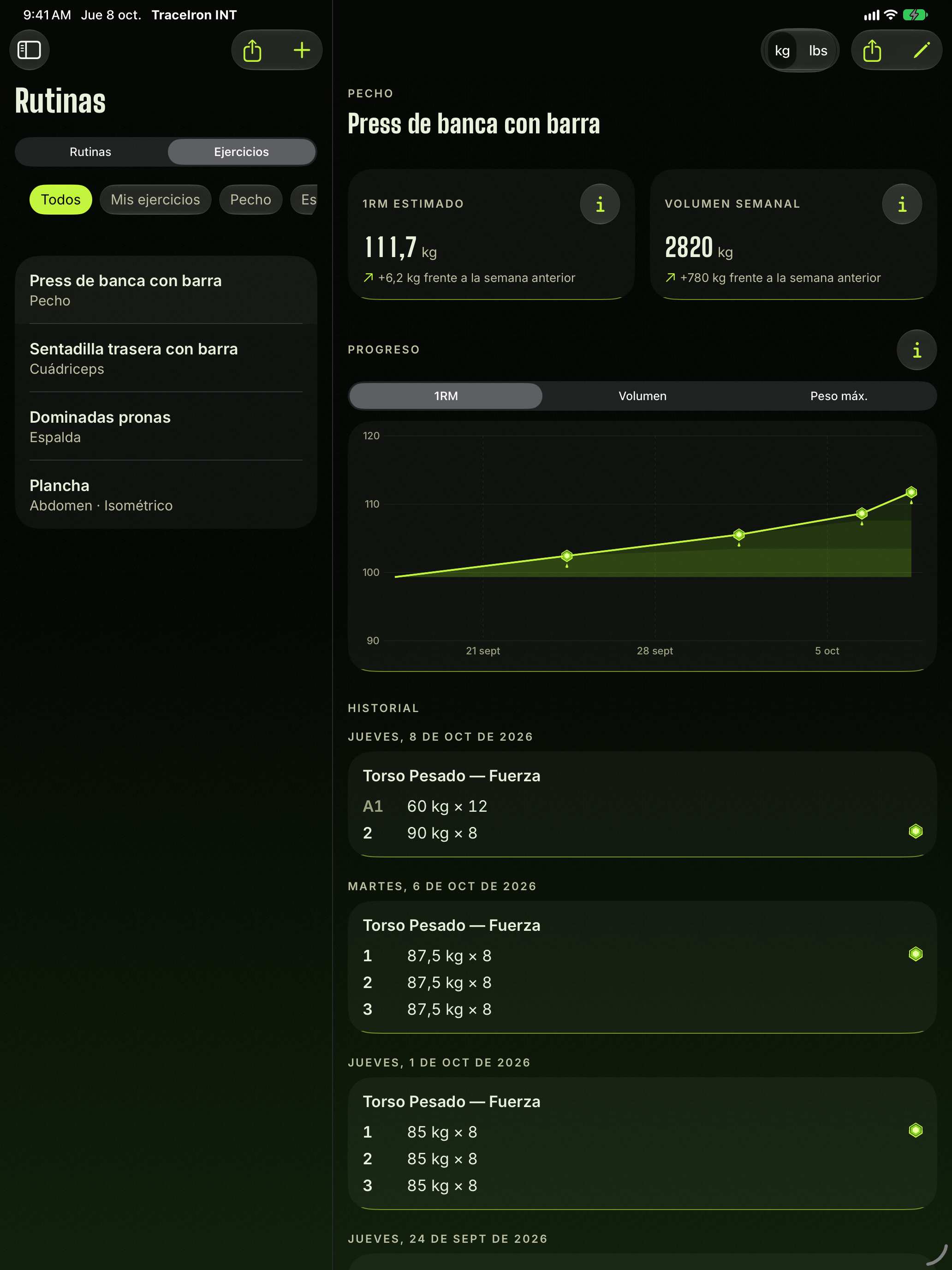Viewport: 952px width, 1270px height.
Task: Filter exercises by Pecho chip
Action: pos(251,200)
